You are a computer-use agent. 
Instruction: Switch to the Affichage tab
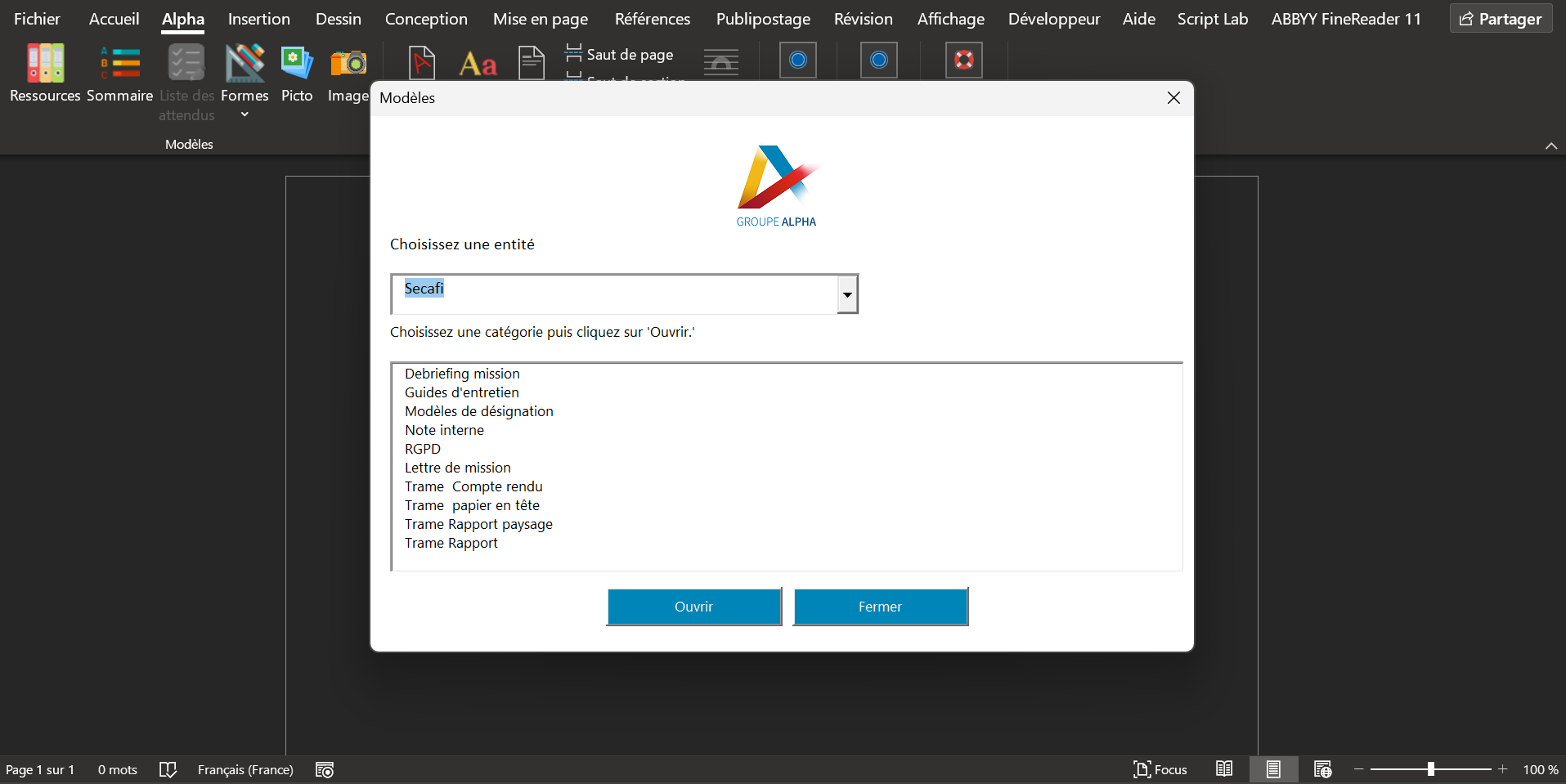point(951,19)
